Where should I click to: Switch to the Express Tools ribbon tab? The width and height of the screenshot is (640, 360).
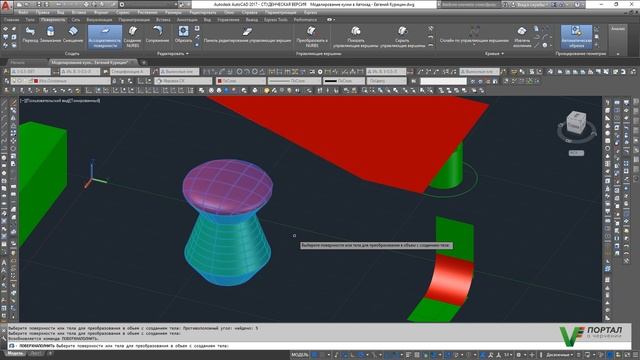click(276, 20)
